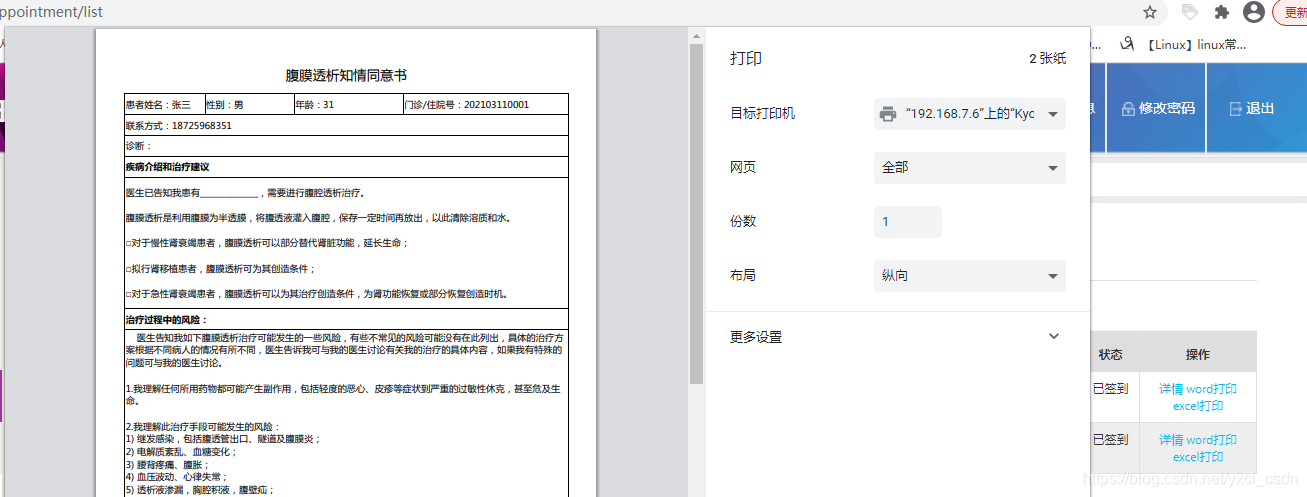Viewport: 1307px width, 497px height.
Task: Click the red 更新 update button
Action: tap(1290, 12)
